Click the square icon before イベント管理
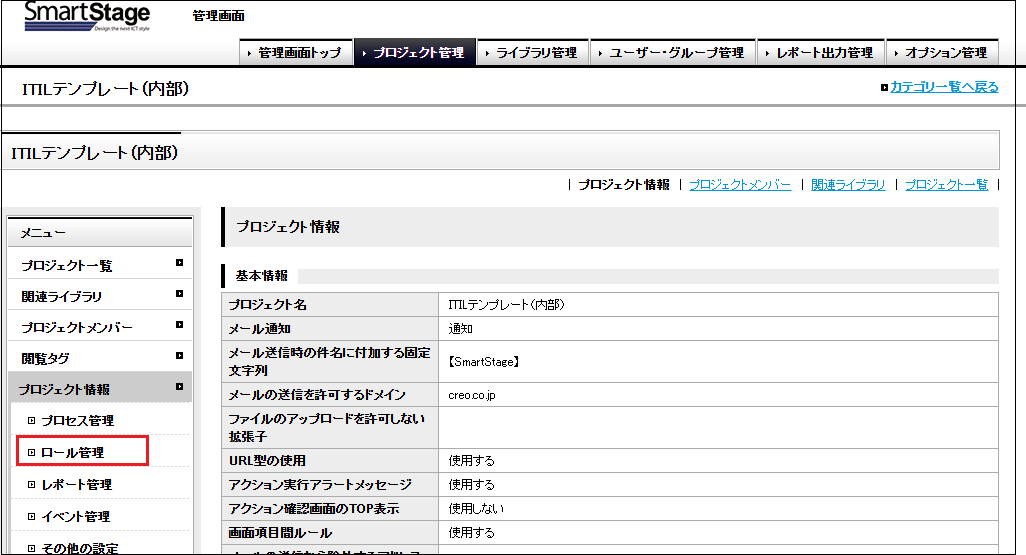This screenshot has height=555, width=1026. tap(31, 516)
